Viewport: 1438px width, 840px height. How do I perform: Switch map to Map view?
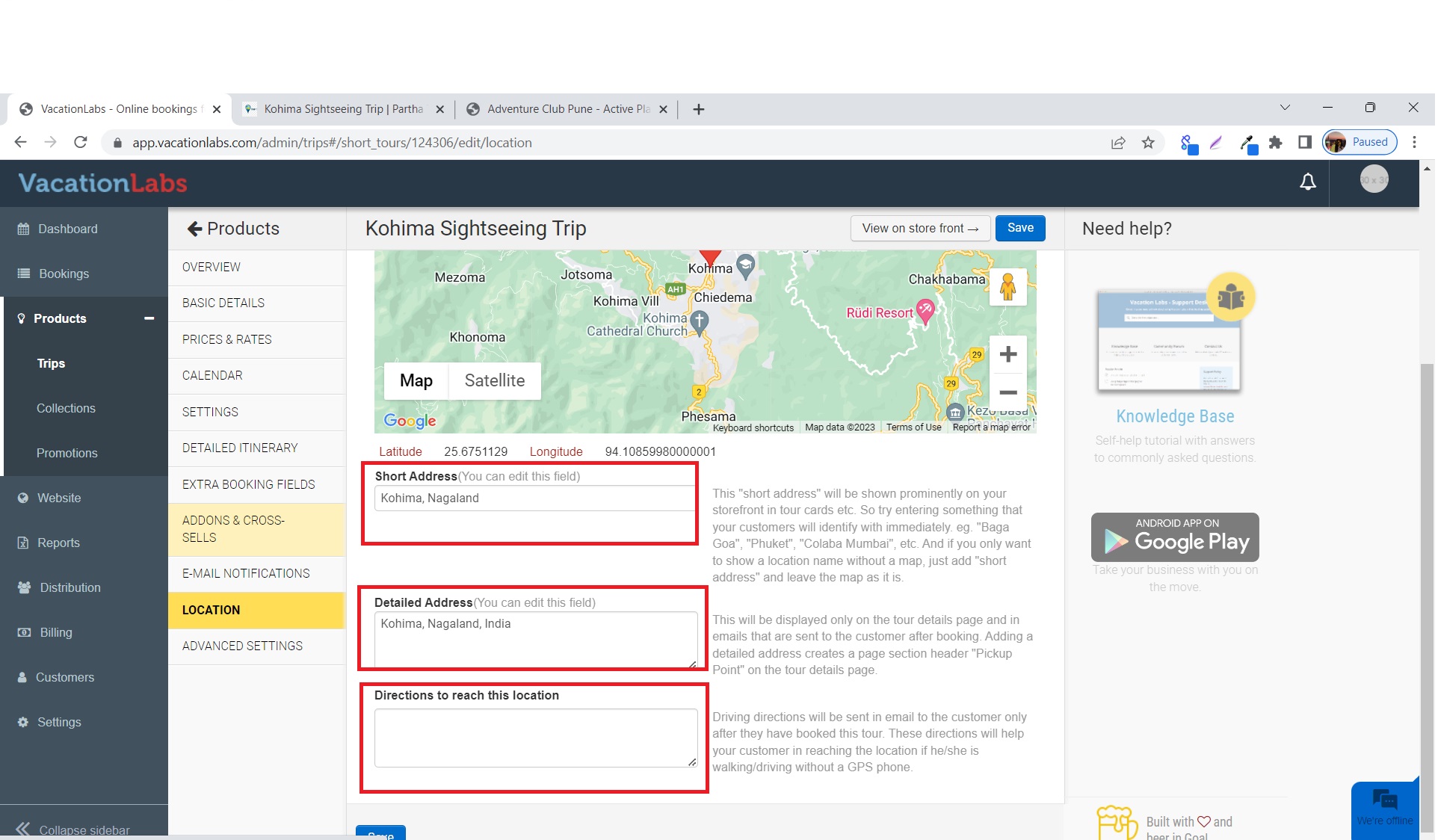click(416, 380)
